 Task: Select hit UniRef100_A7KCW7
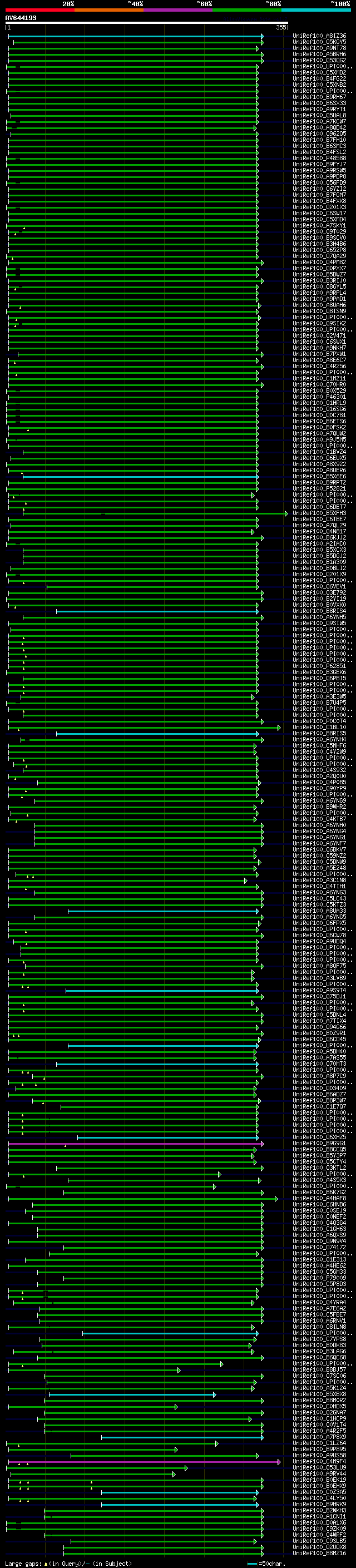click(319, 122)
